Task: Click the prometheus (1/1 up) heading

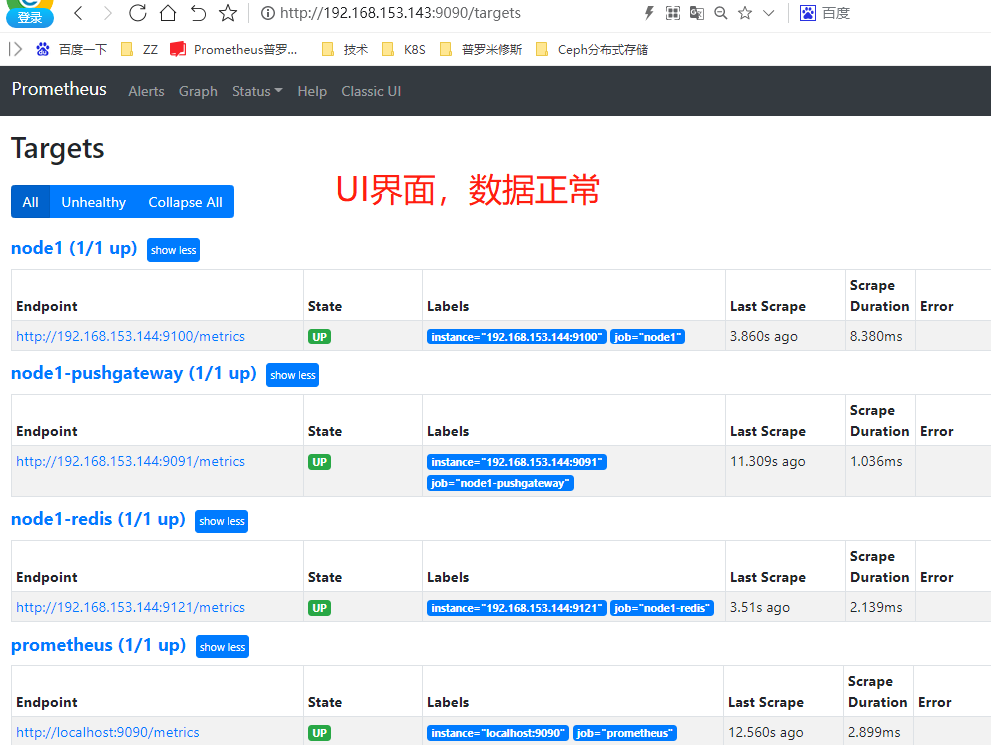Action: pyautogui.click(x=99, y=645)
